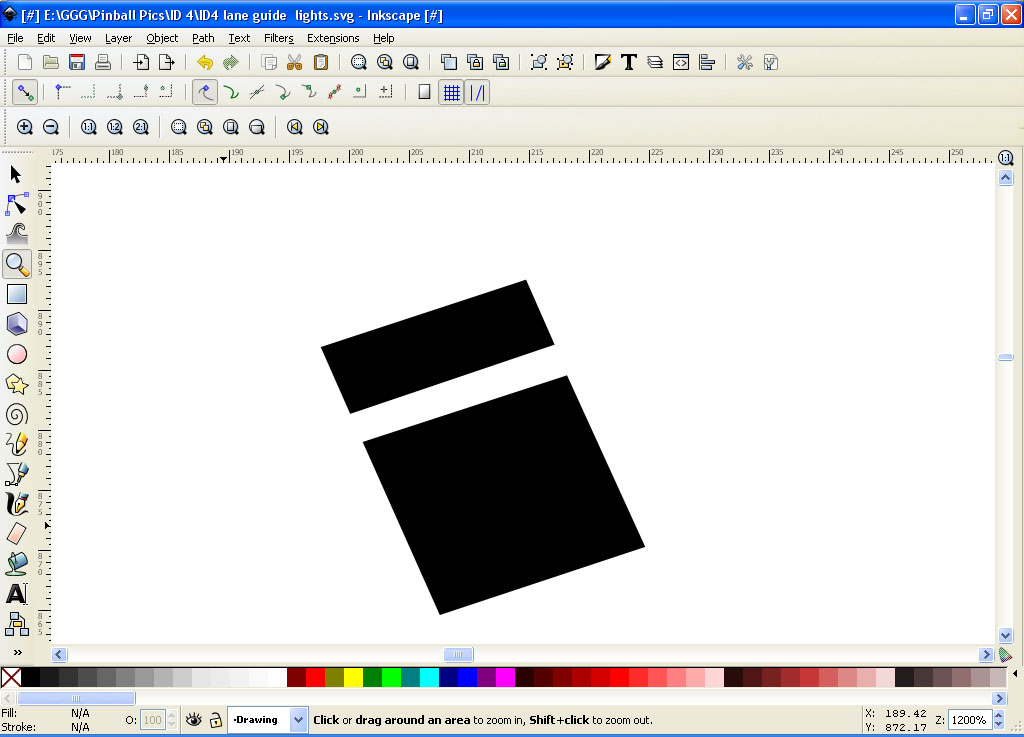Pick the yellow color swatch
This screenshot has width=1024, height=737.
[353, 678]
